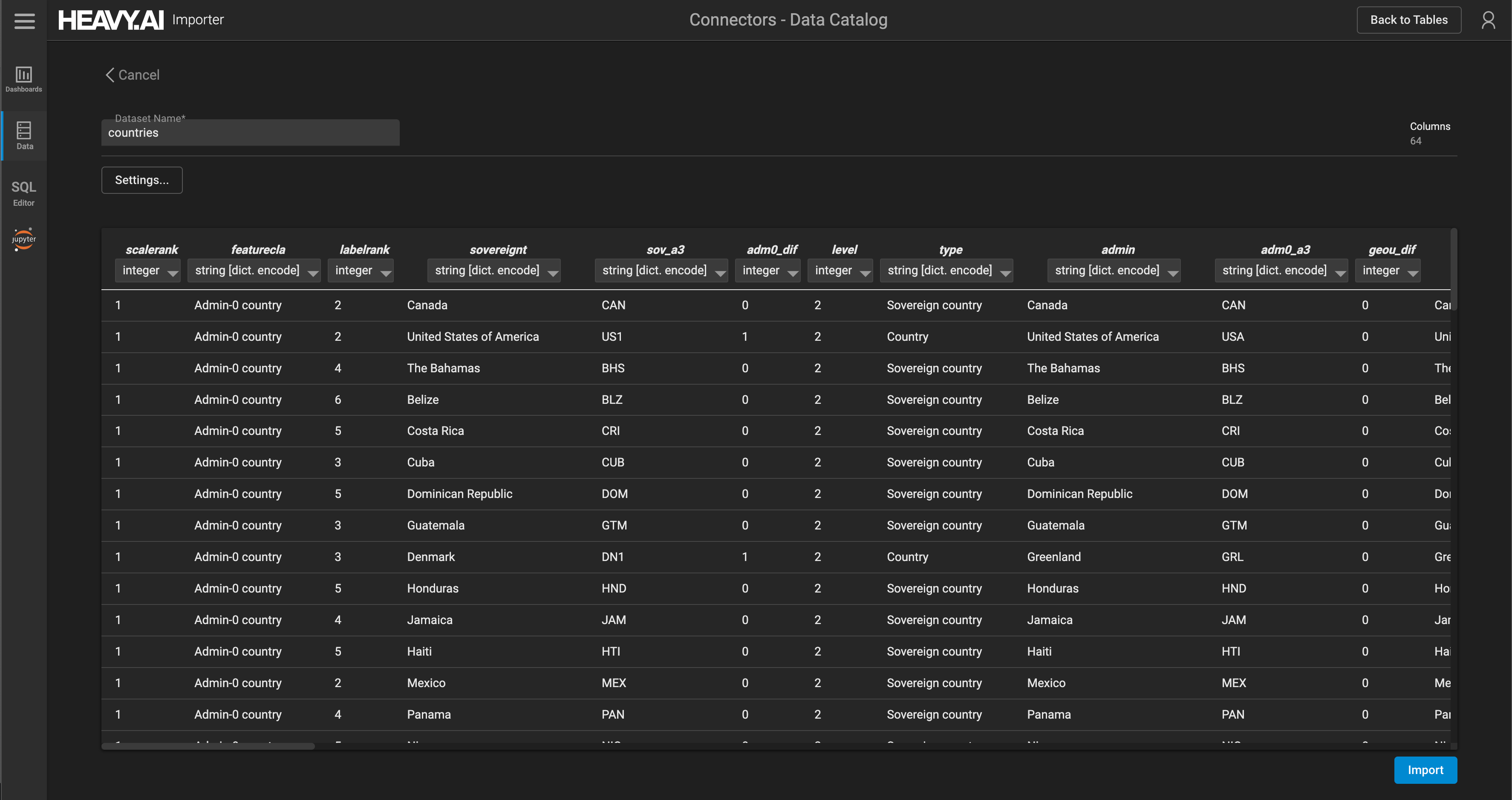Open the hamburger menu icon
The height and width of the screenshot is (800, 1512).
click(x=24, y=20)
